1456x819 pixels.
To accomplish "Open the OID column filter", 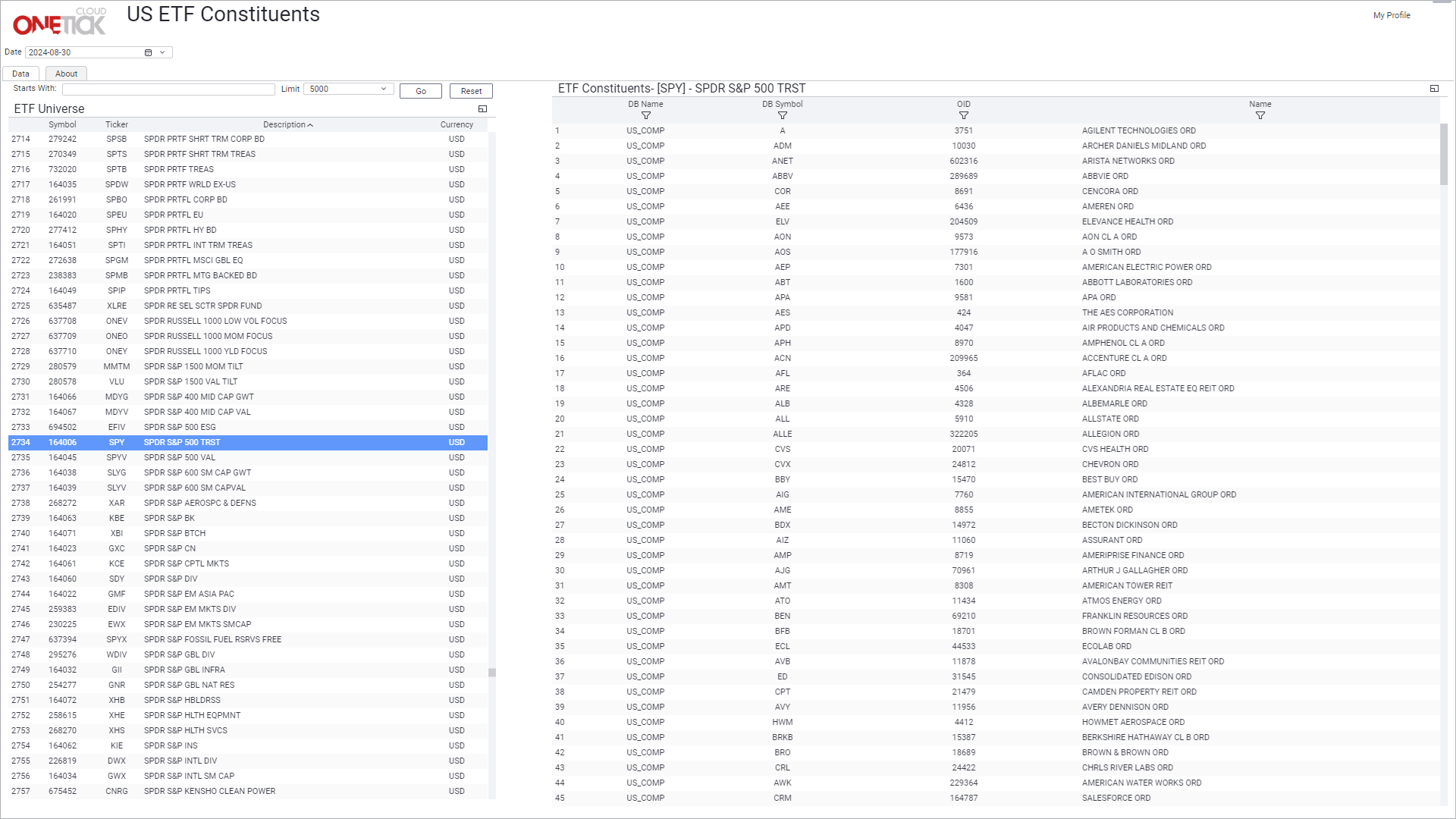I will point(963,116).
